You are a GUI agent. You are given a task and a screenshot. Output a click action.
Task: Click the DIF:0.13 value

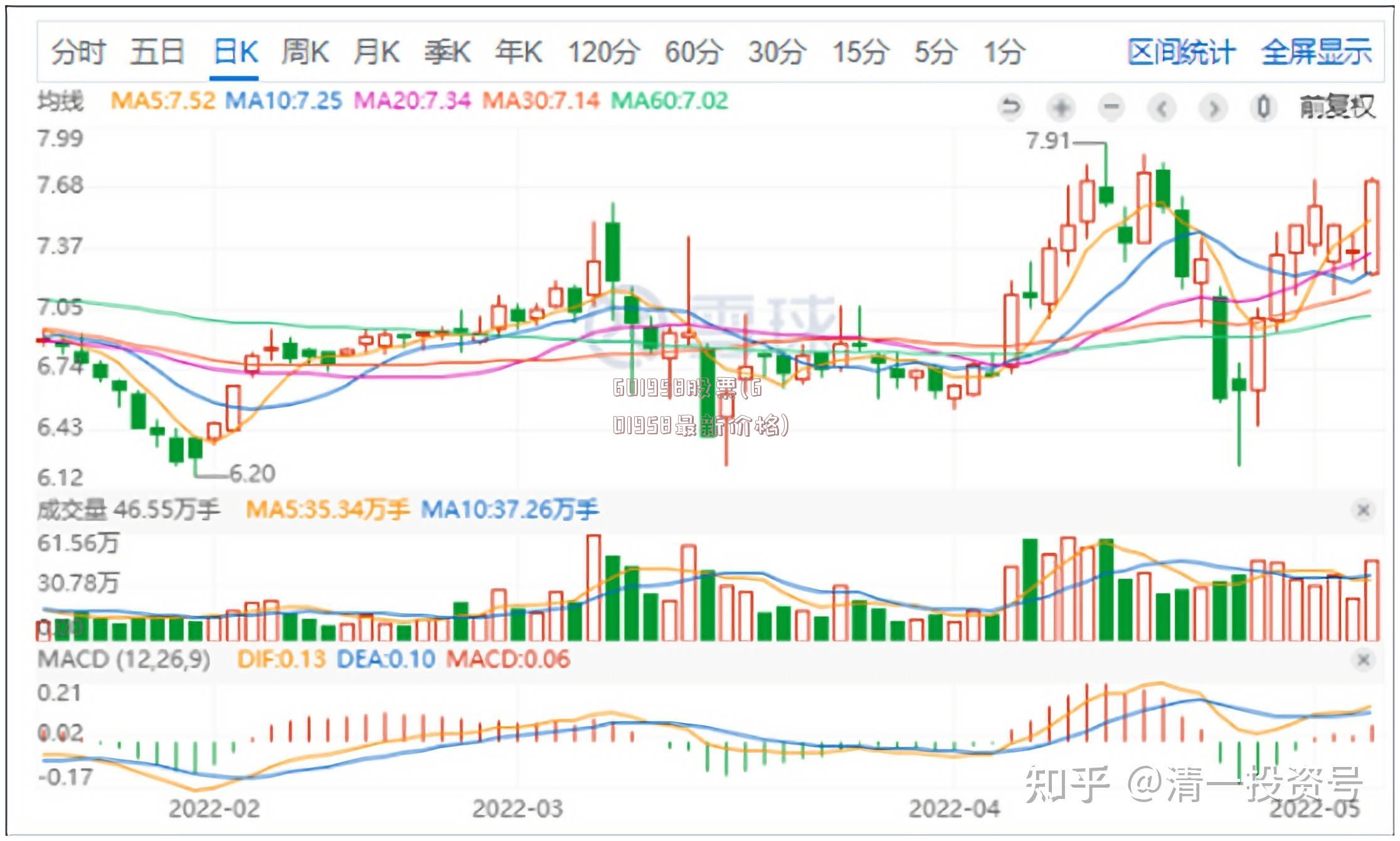pos(282,659)
